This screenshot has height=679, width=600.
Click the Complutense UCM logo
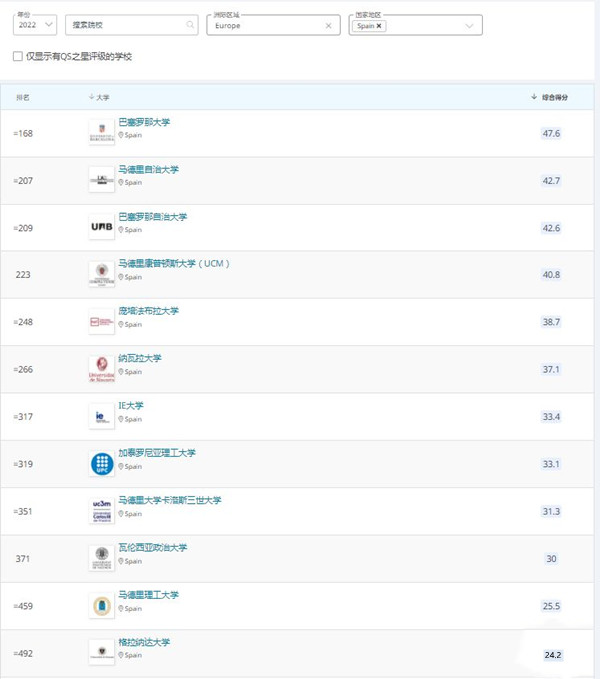click(x=102, y=274)
